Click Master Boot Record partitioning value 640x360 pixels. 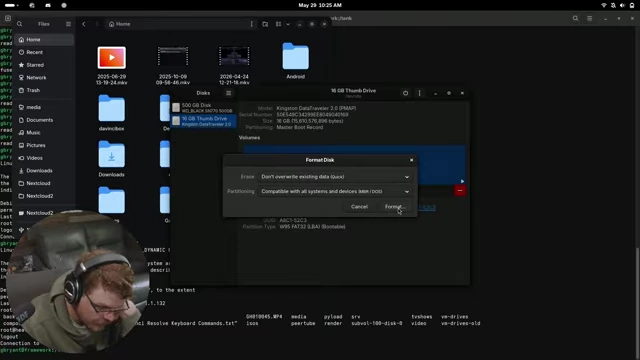[x=300, y=127]
